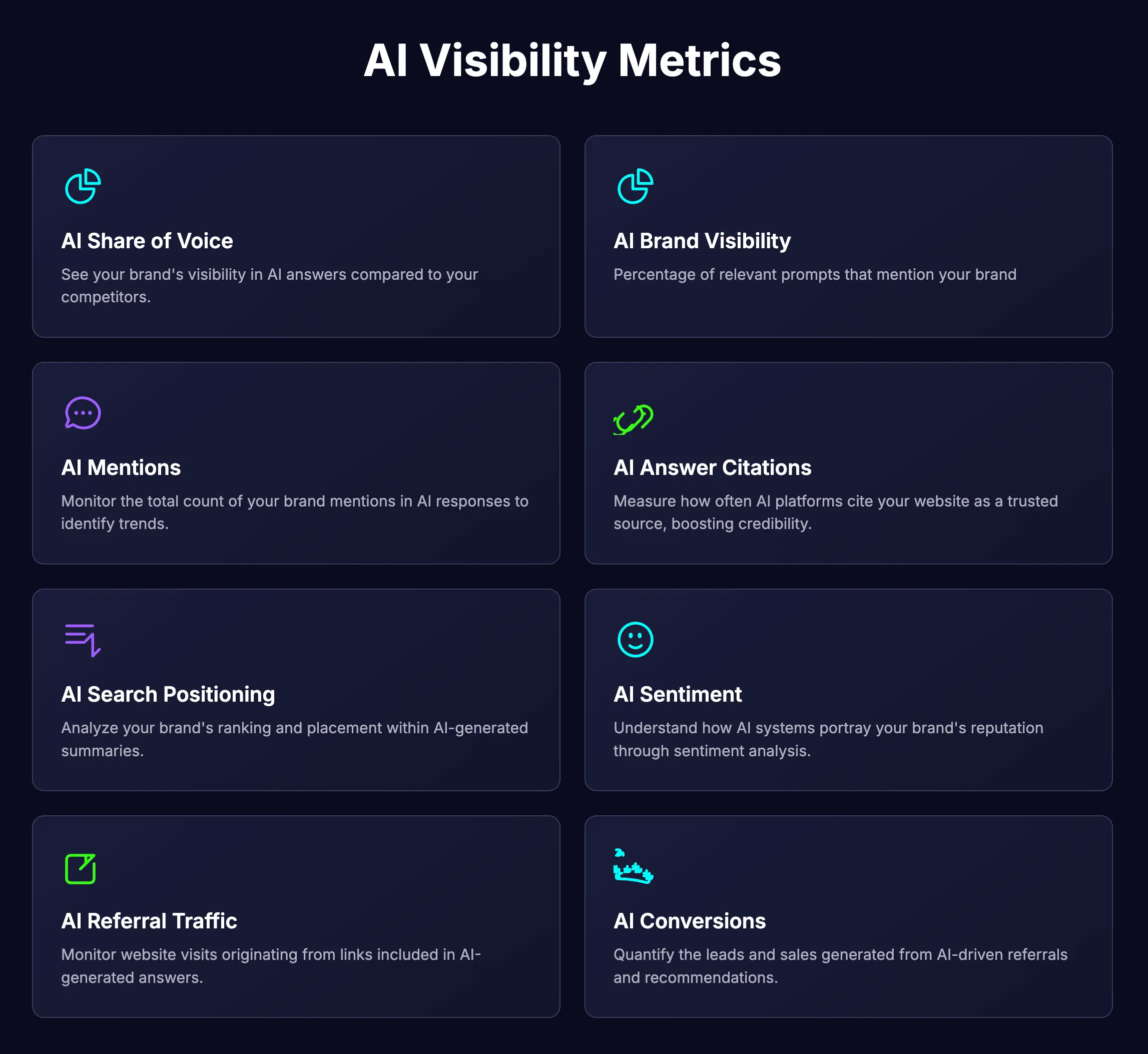
Task: Click the smiley face icon on AI Sentiment
Action: tap(635, 638)
